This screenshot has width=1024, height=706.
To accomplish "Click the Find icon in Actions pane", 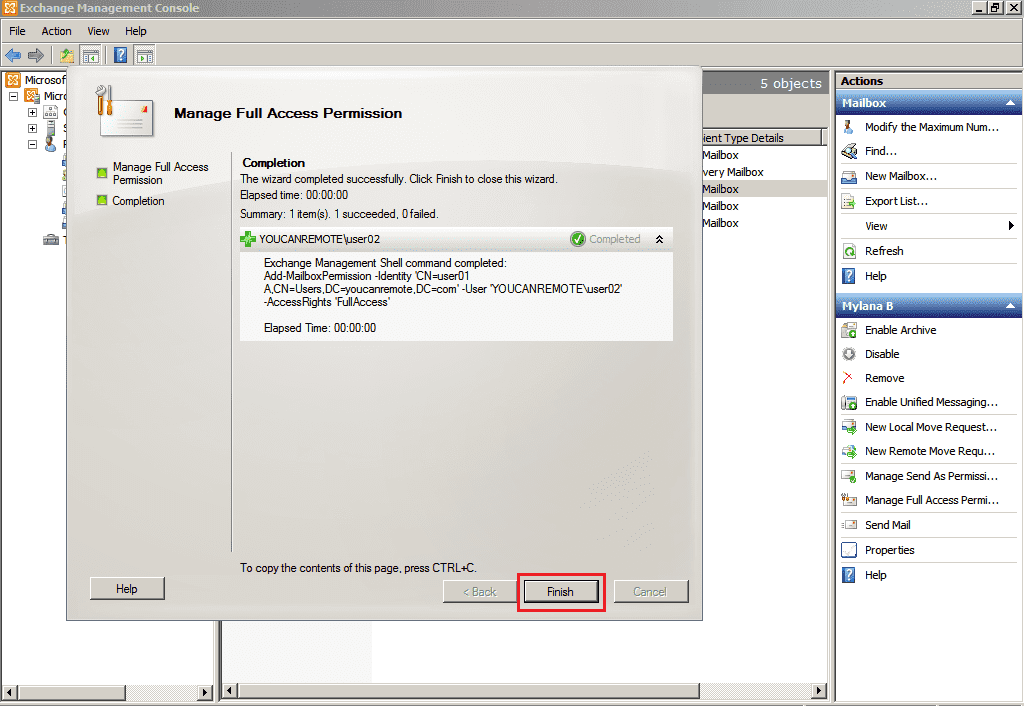I will [x=849, y=152].
